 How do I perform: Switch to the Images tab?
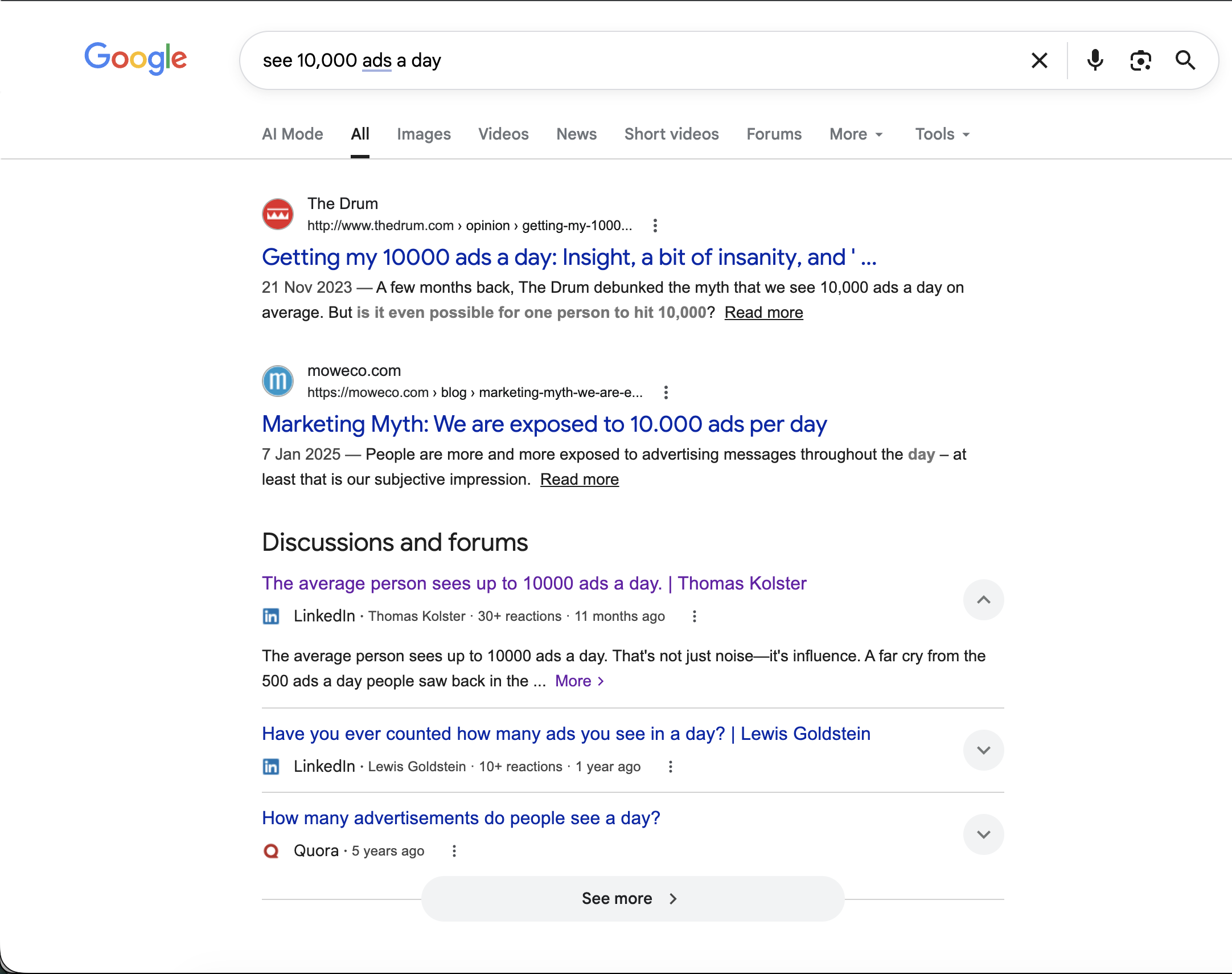pyautogui.click(x=424, y=134)
